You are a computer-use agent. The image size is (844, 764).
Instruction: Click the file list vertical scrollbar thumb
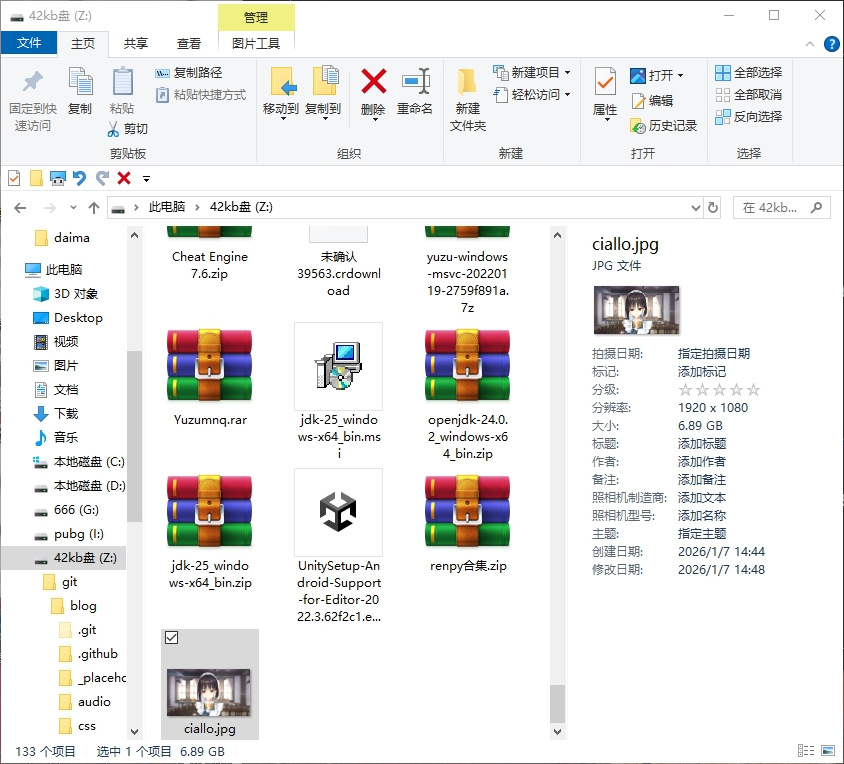(557, 704)
